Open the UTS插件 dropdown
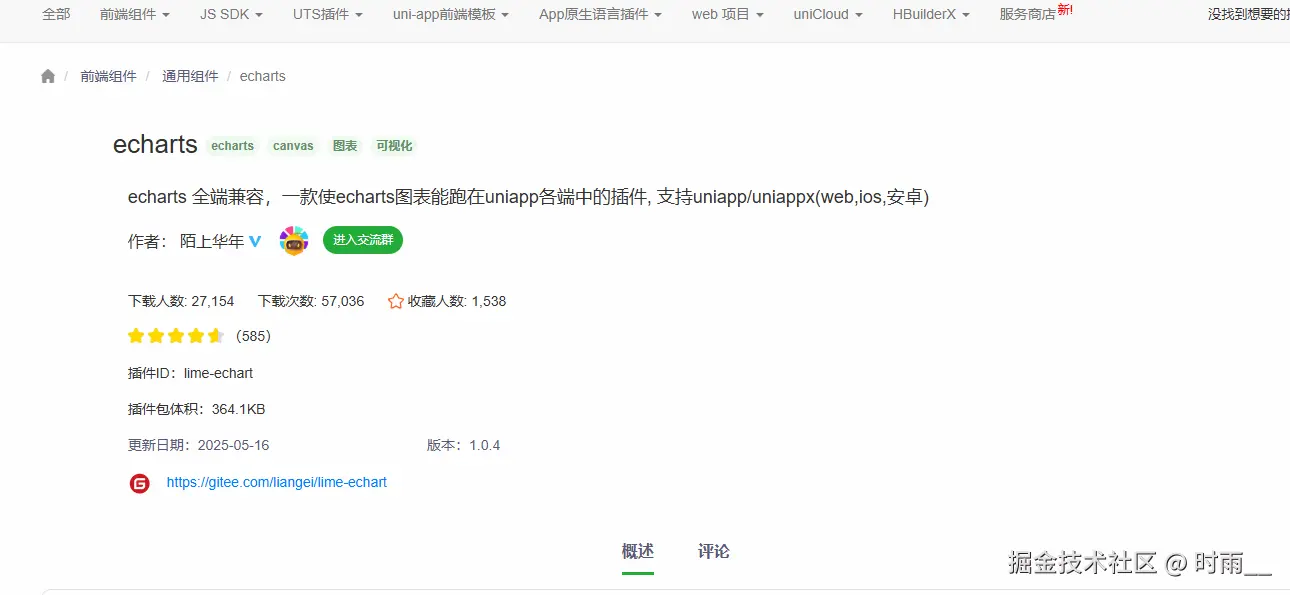Viewport: 1290px width, 595px height. click(328, 14)
